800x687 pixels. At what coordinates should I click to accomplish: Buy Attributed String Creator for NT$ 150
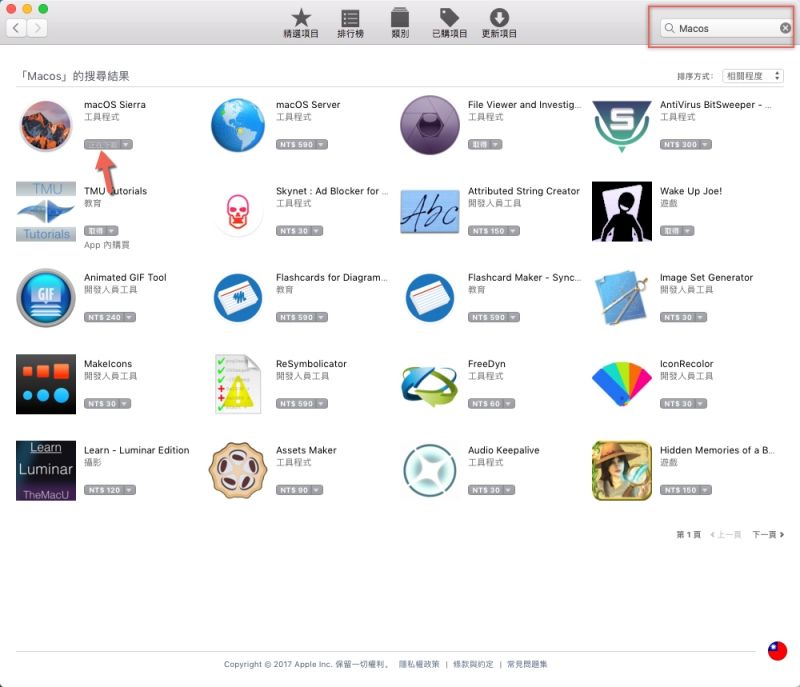click(x=488, y=231)
